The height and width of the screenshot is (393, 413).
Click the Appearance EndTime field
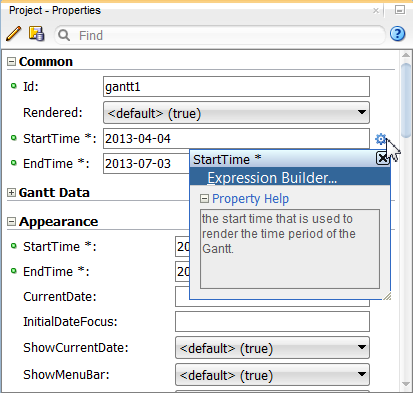pyautogui.click(x=182, y=271)
